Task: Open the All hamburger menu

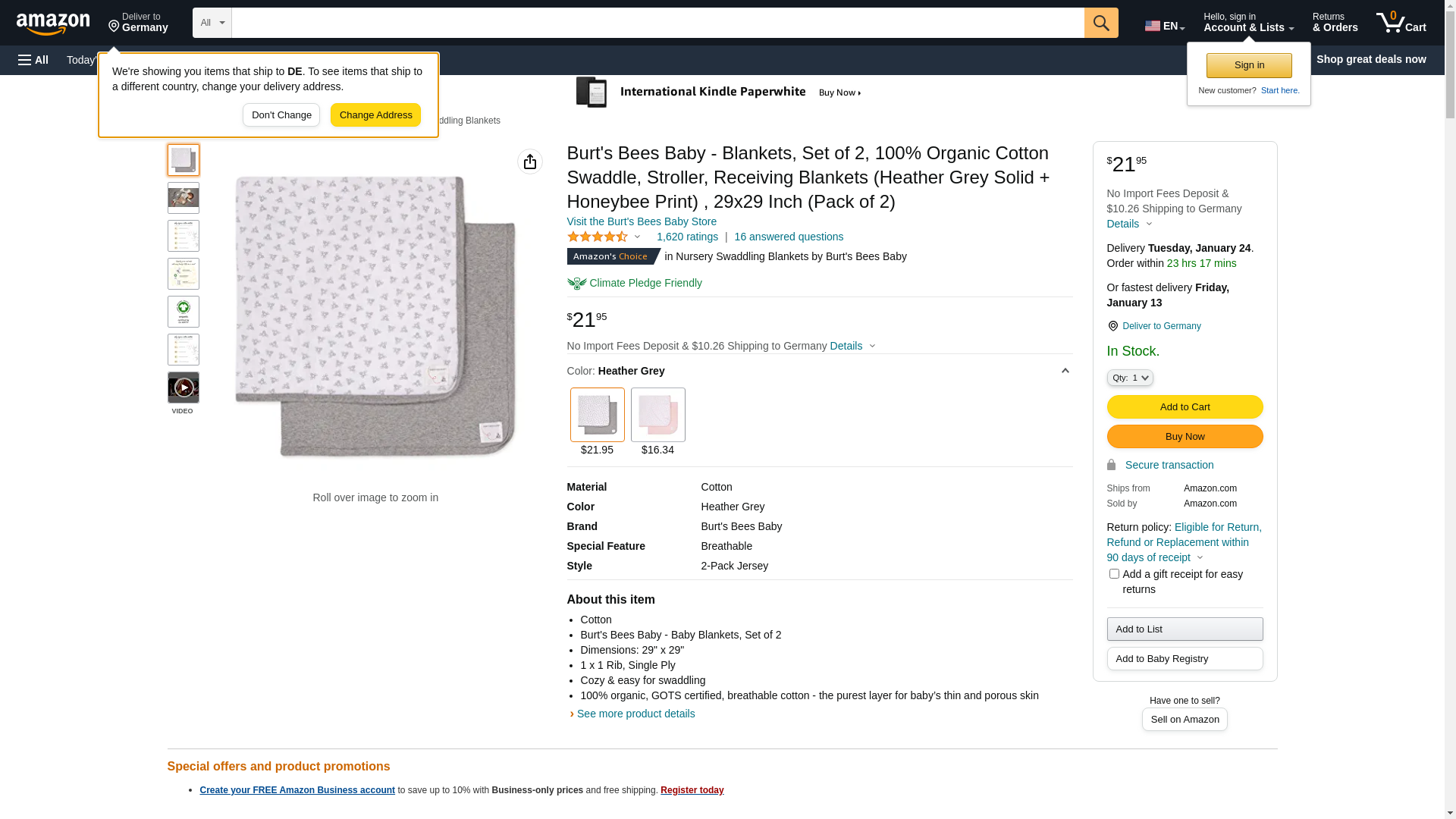Action: point(33,60)
